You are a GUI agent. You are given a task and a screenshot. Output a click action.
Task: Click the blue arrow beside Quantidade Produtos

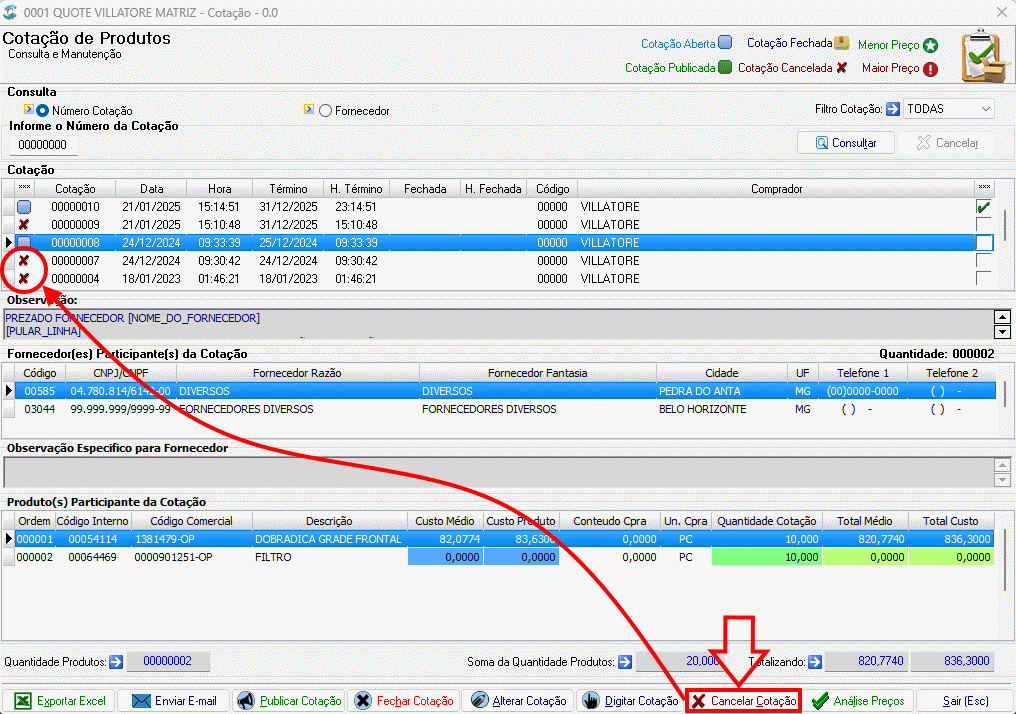click(x=116, y=662)
